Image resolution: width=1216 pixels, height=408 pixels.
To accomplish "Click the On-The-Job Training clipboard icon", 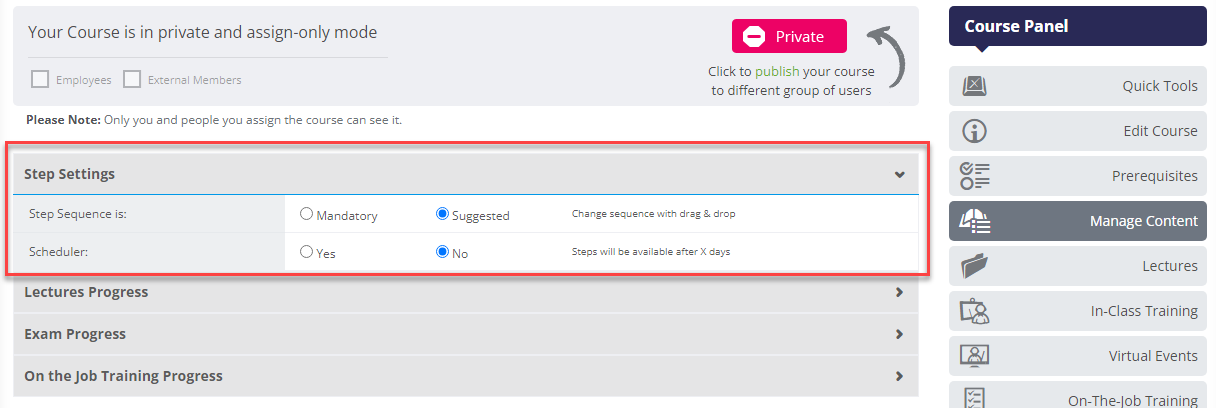I will click(x=974, y=398).
